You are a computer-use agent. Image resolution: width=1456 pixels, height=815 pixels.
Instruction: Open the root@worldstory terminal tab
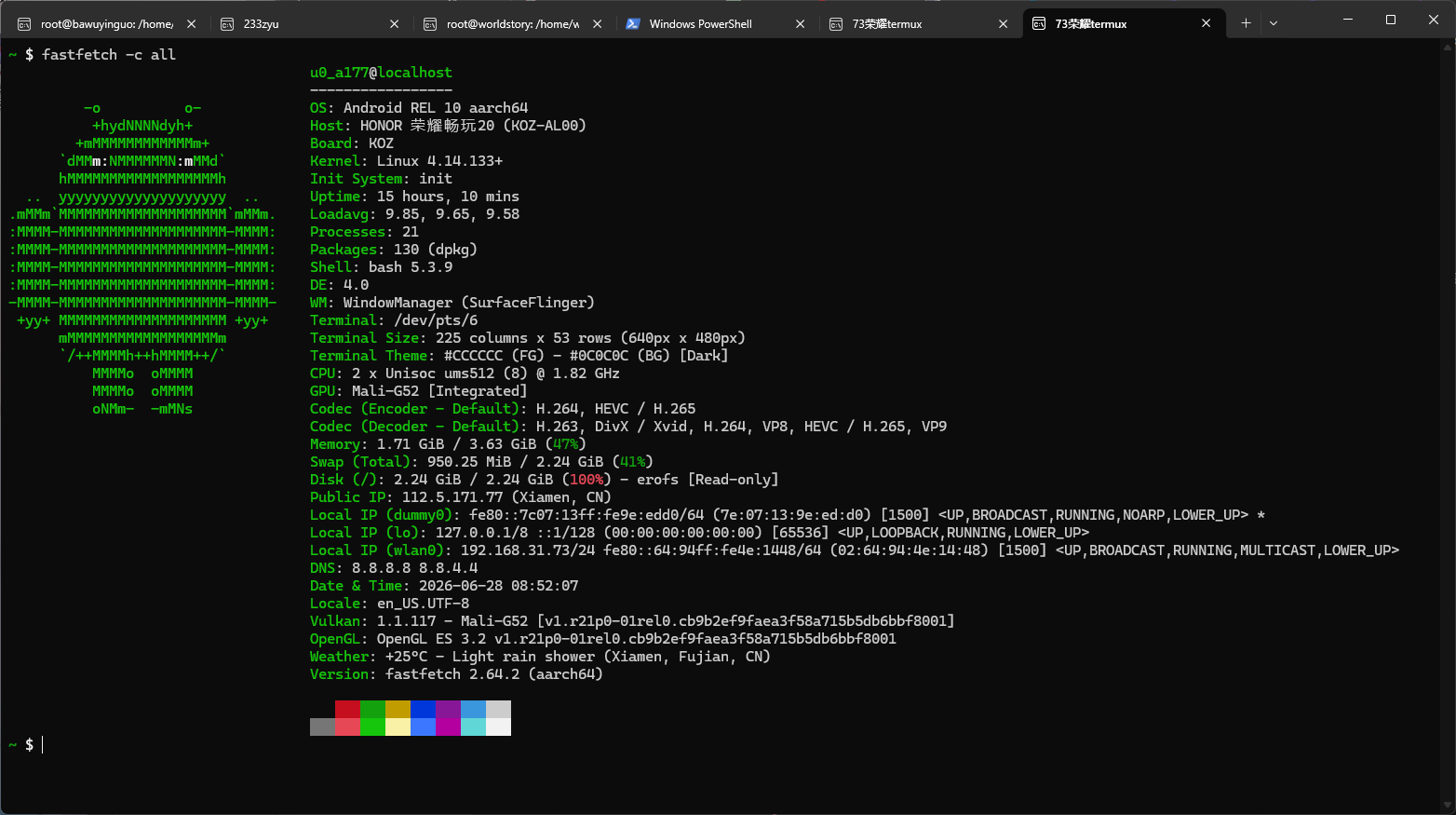pyautogui.click(x=513, y=24)
